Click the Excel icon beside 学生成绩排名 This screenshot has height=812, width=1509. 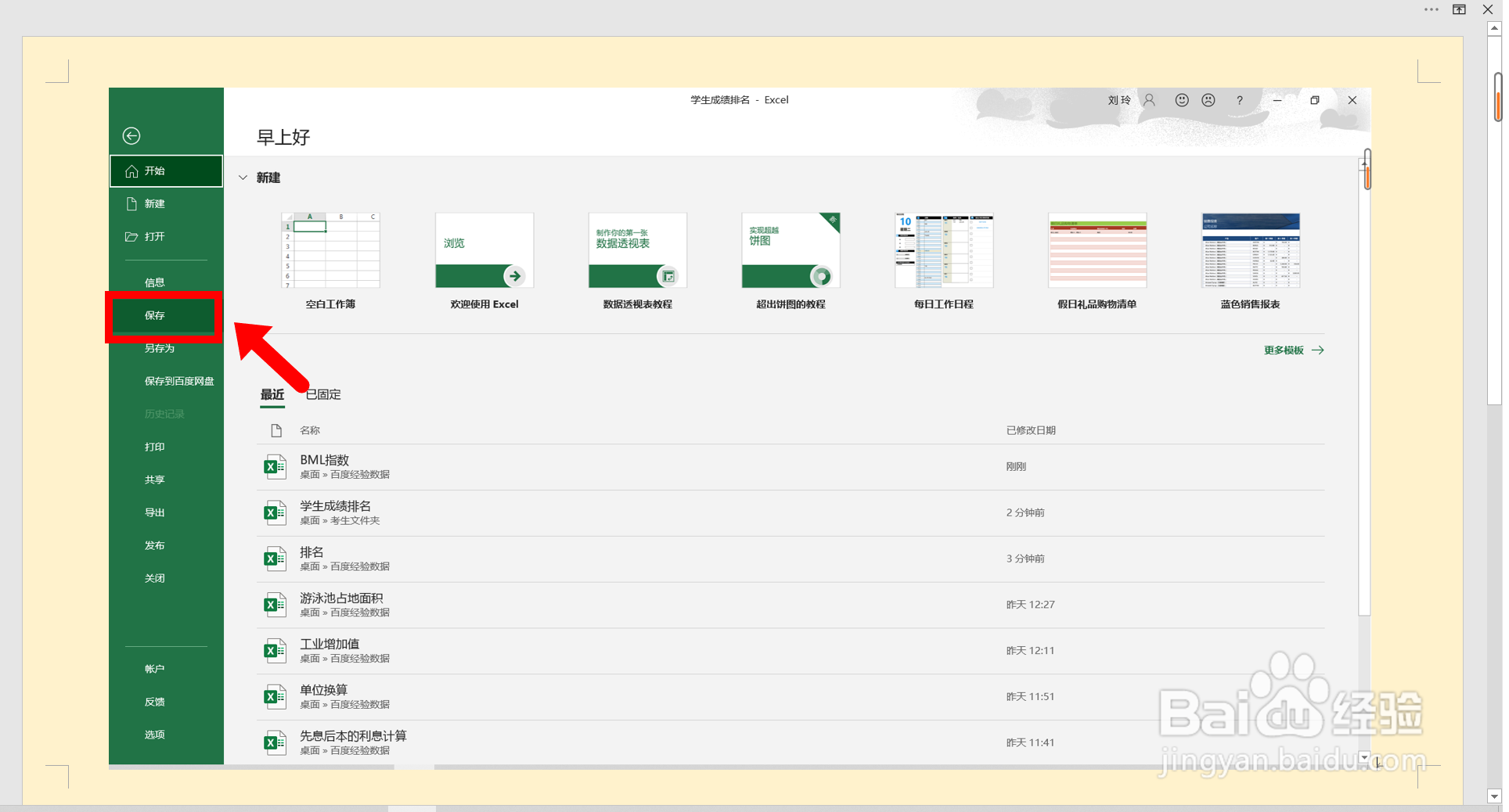(x=275, y=513)
